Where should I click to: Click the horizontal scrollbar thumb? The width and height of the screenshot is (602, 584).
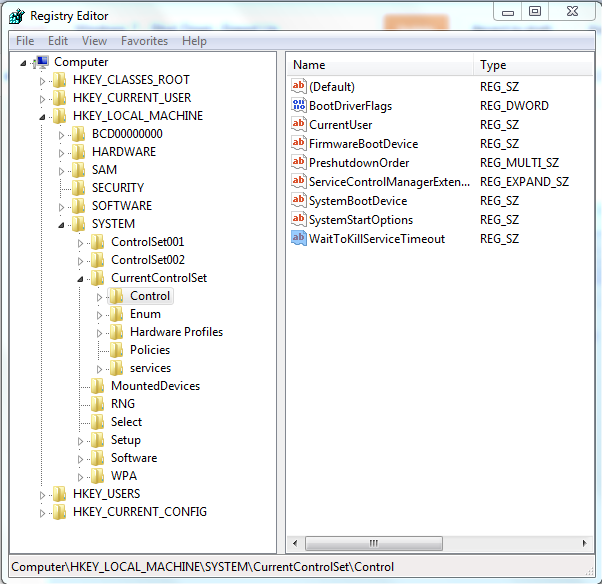coord(374,543)
